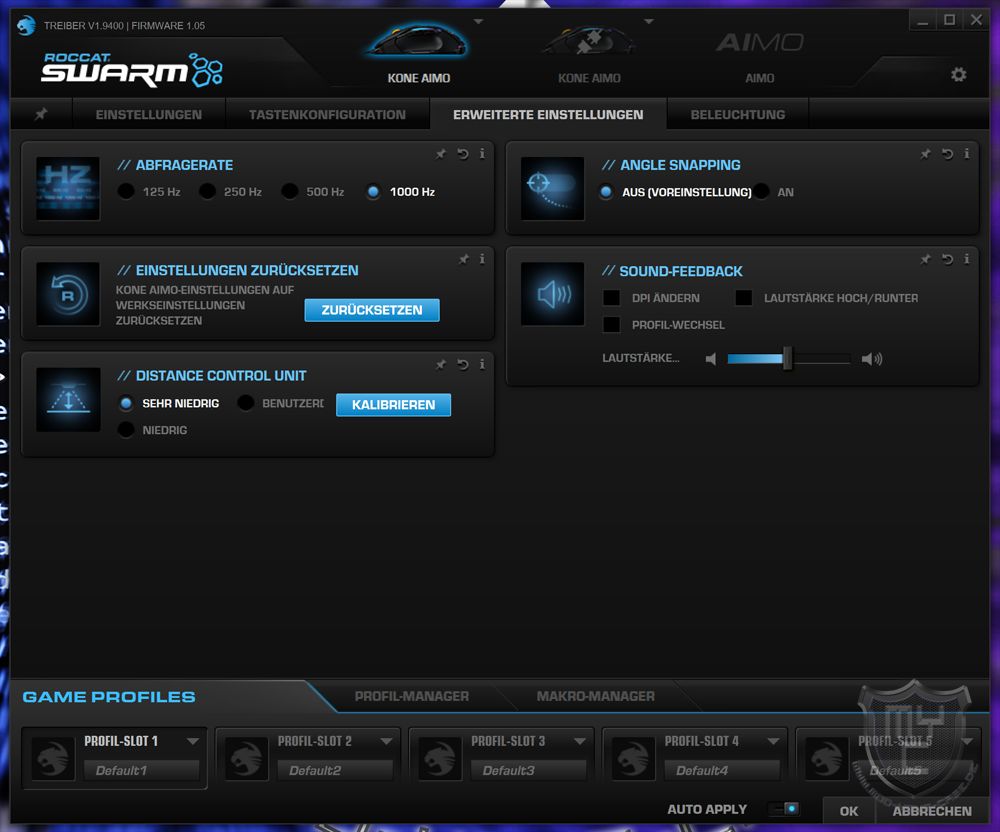1000x832 pixels.
Task: Open Swarm settings gear
Action: (x=958, y=75)
